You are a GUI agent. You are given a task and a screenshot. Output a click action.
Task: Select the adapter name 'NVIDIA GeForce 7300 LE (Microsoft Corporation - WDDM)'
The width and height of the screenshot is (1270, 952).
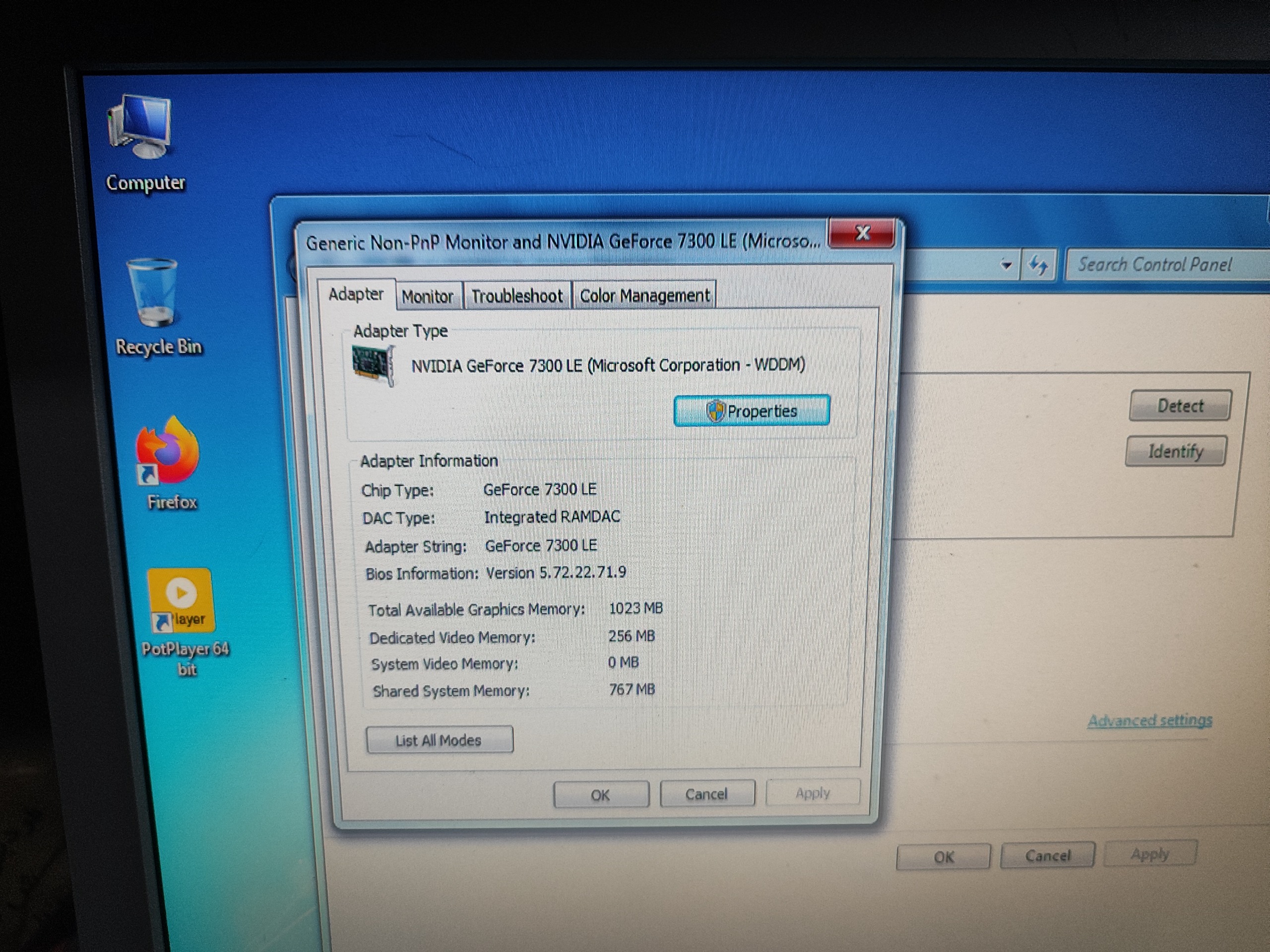point(608,365)
